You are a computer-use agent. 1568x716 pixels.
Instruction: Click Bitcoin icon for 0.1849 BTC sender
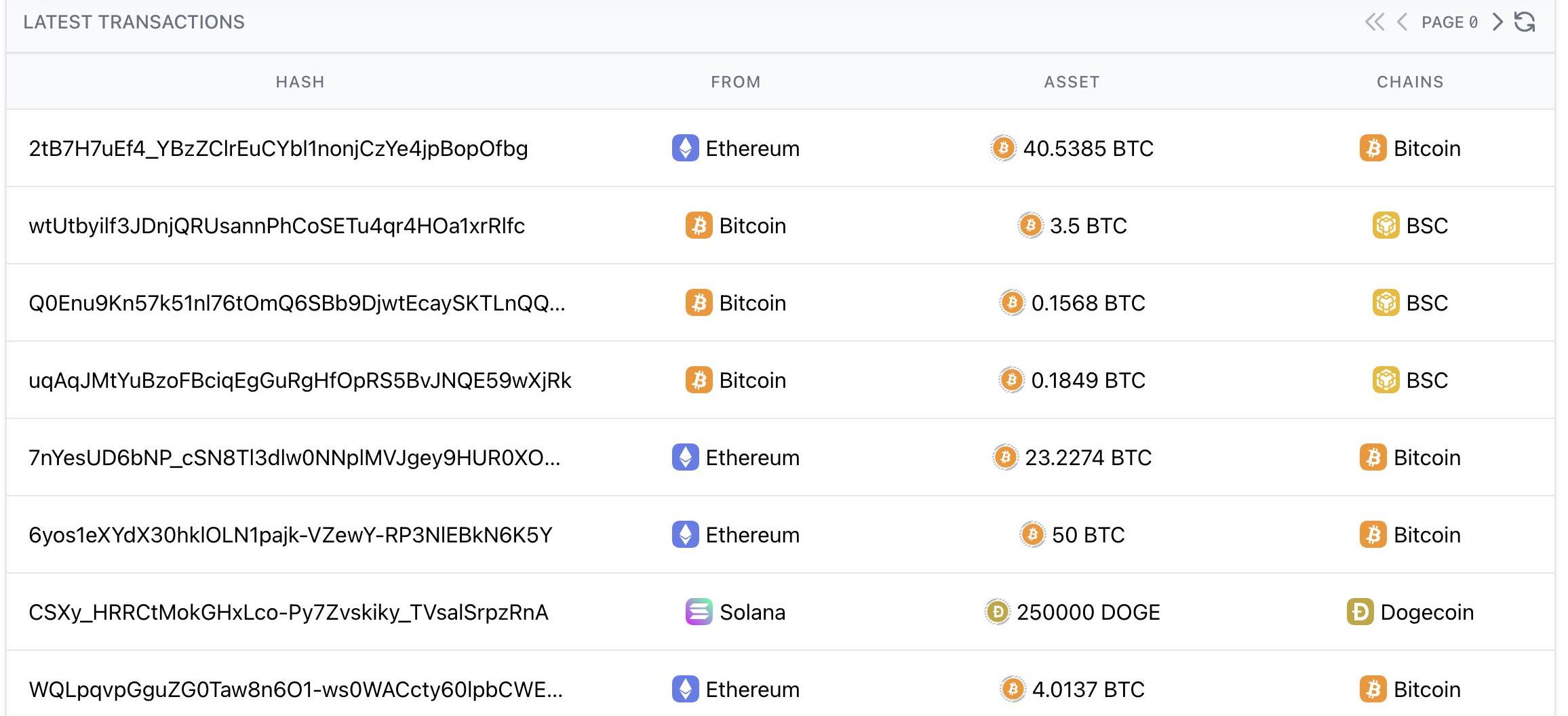[699, 380]
